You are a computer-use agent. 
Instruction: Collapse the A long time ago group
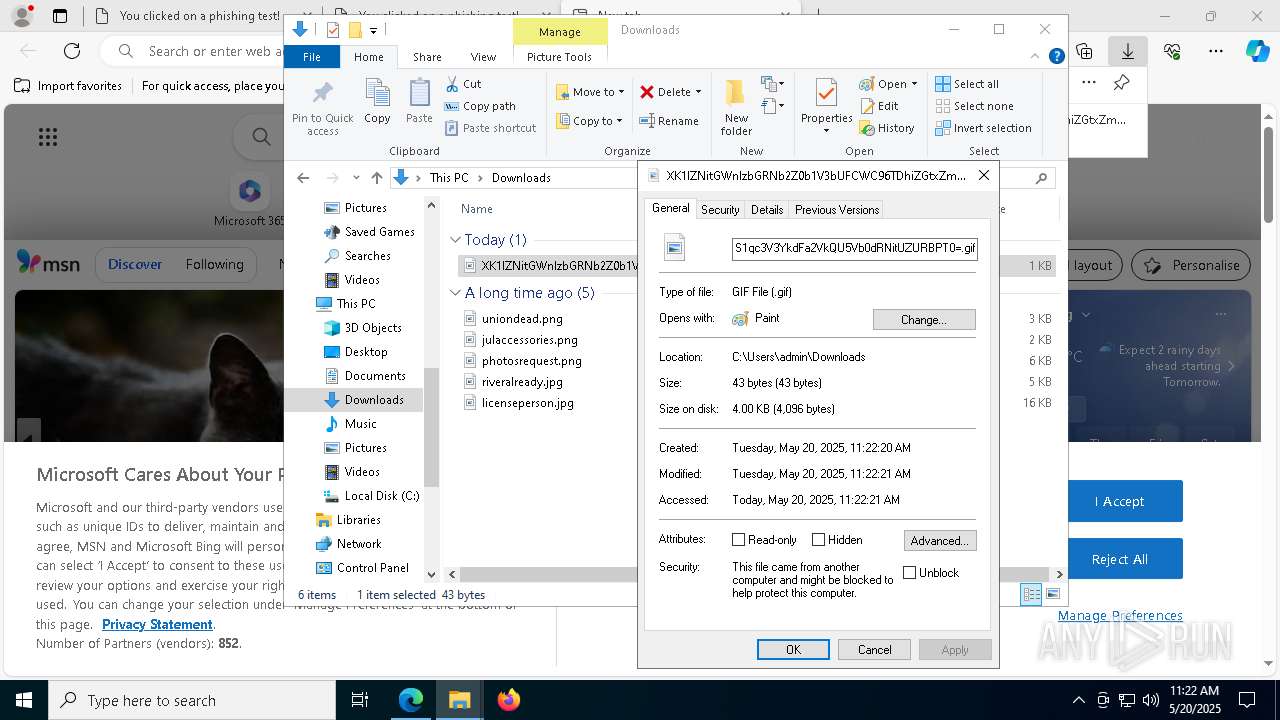point(455,293)
